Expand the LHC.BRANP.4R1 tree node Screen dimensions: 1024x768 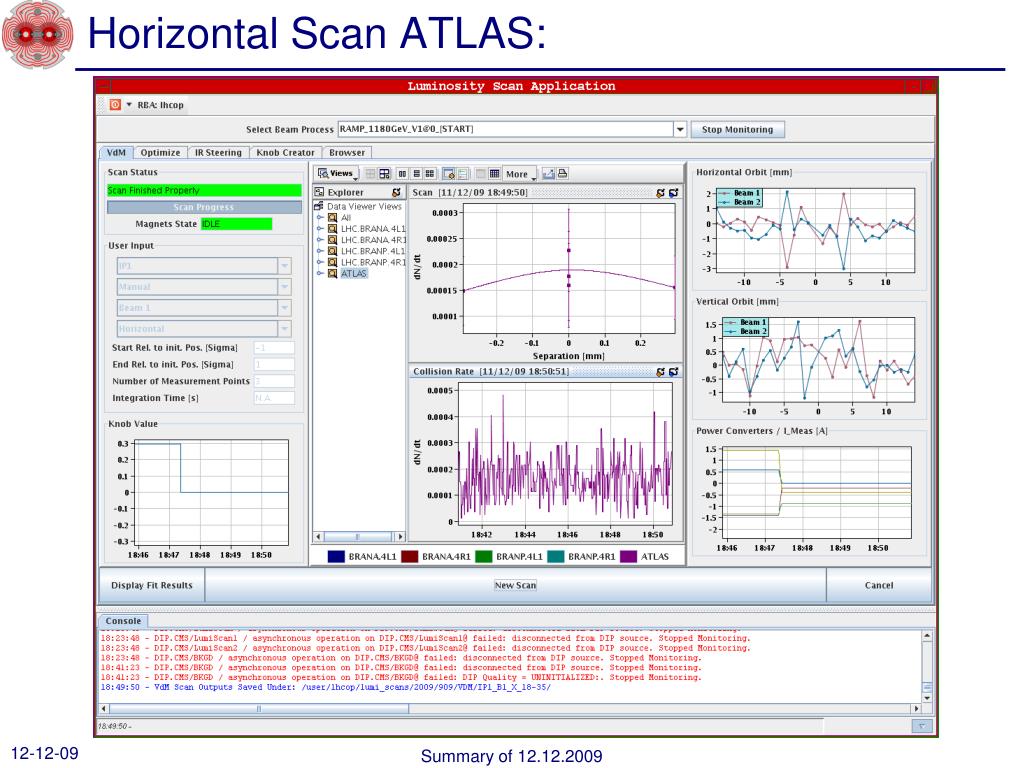click(321, 262)
